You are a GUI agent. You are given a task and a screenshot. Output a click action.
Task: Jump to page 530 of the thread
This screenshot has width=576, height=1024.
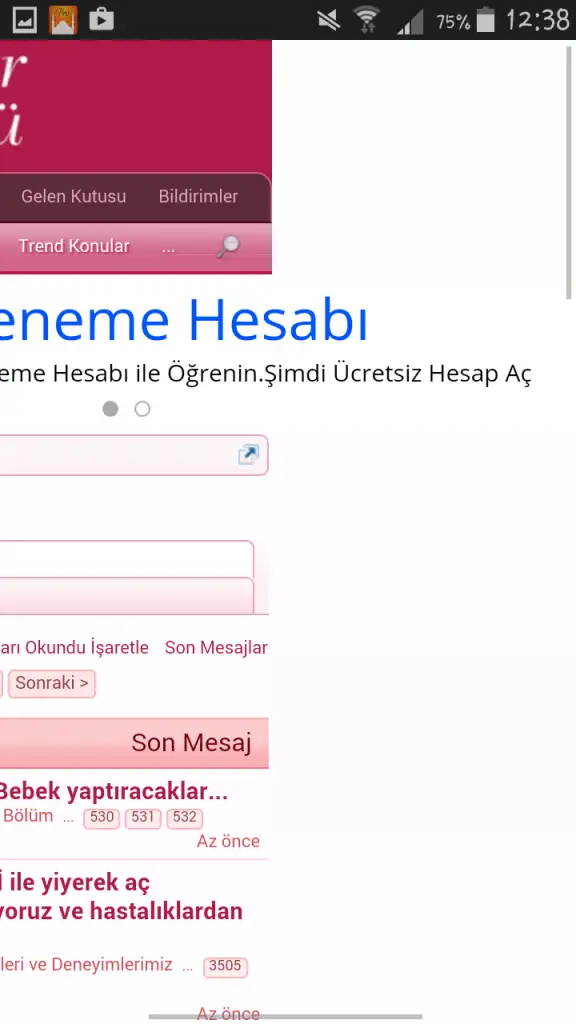tap(102, 818)
